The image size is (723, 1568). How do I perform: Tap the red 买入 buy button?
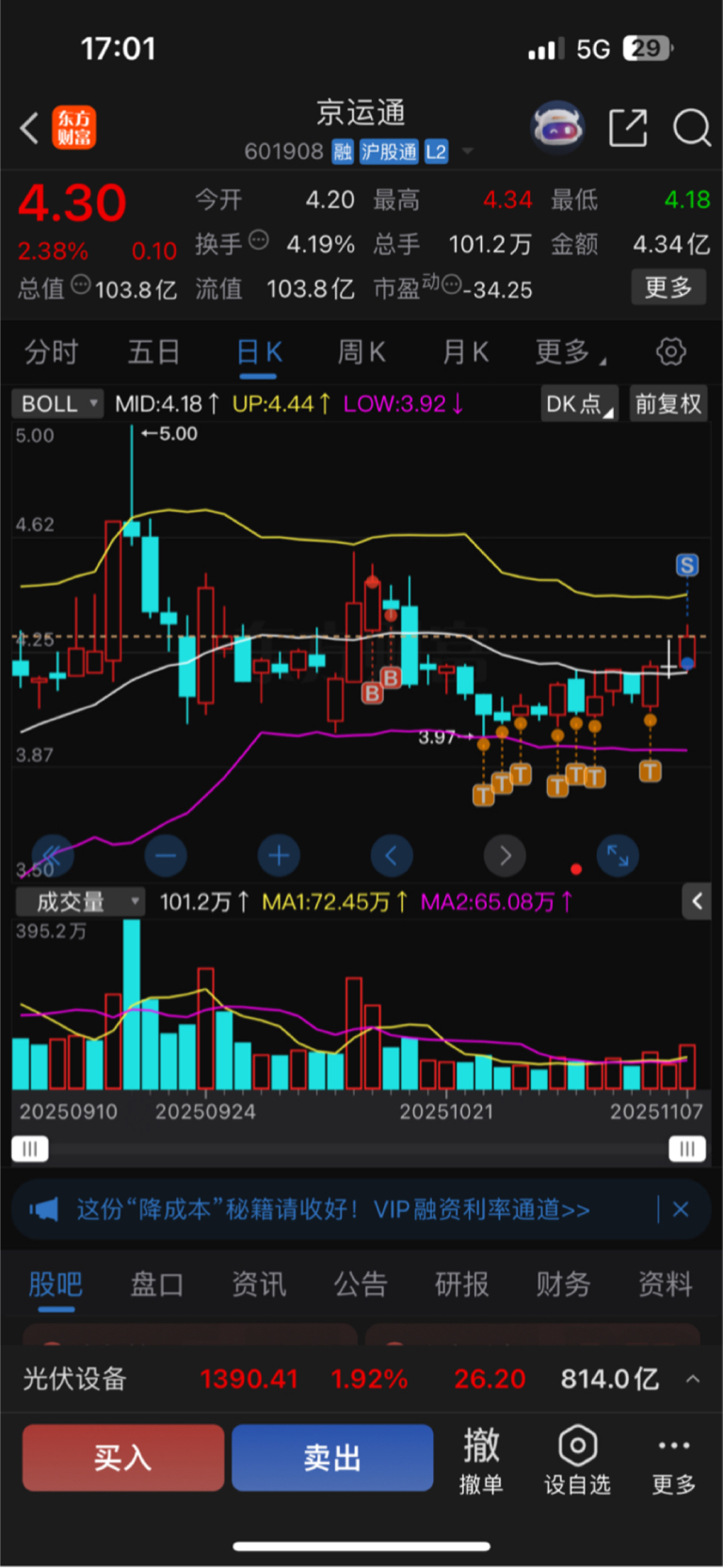coord(123,1458)
